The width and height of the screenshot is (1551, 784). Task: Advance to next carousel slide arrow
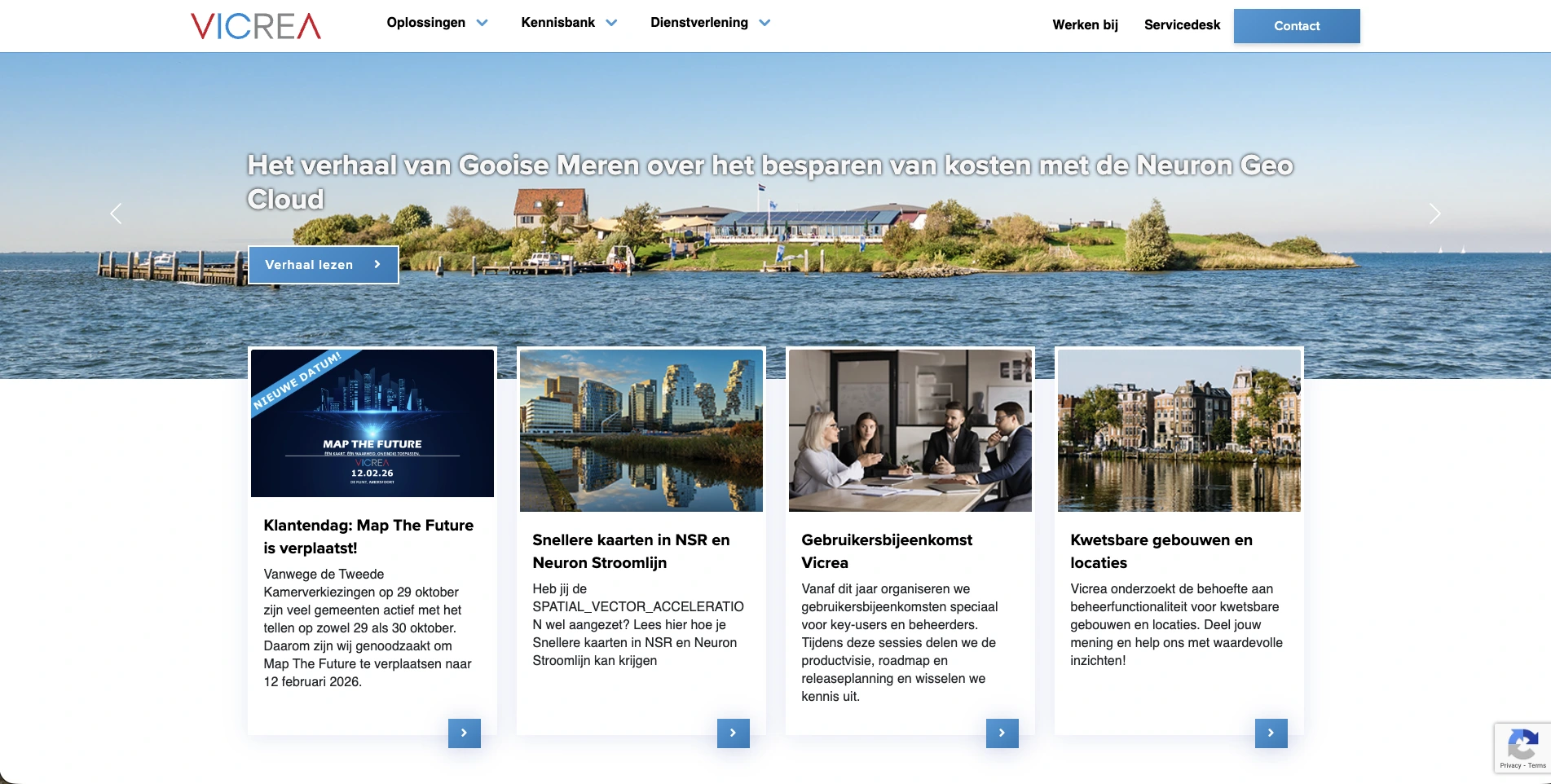click(1434, 214)
